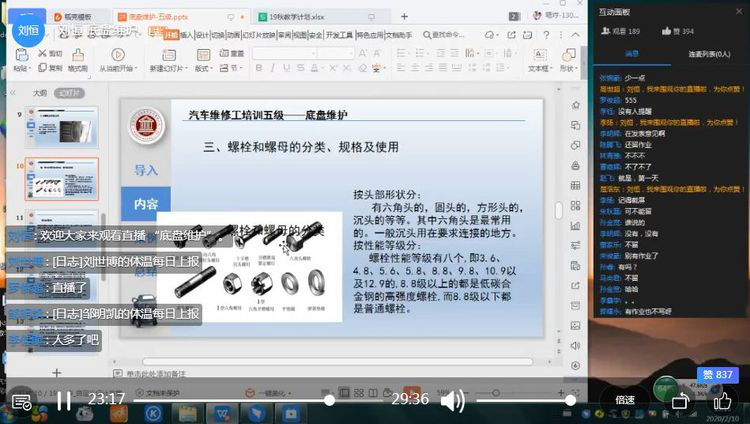Click the 新建幻灯片 icon
Screen dimensions: 750x424
point(169,55)
